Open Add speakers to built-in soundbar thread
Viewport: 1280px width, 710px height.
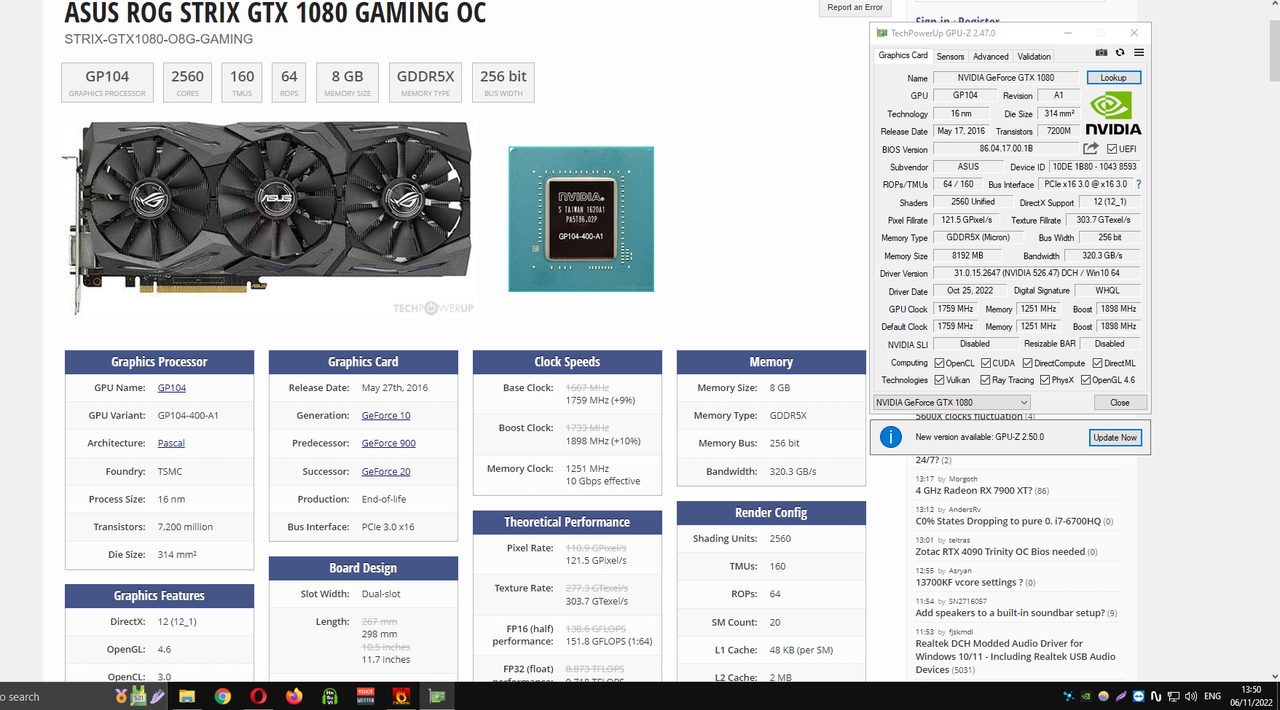[1010, 613]
